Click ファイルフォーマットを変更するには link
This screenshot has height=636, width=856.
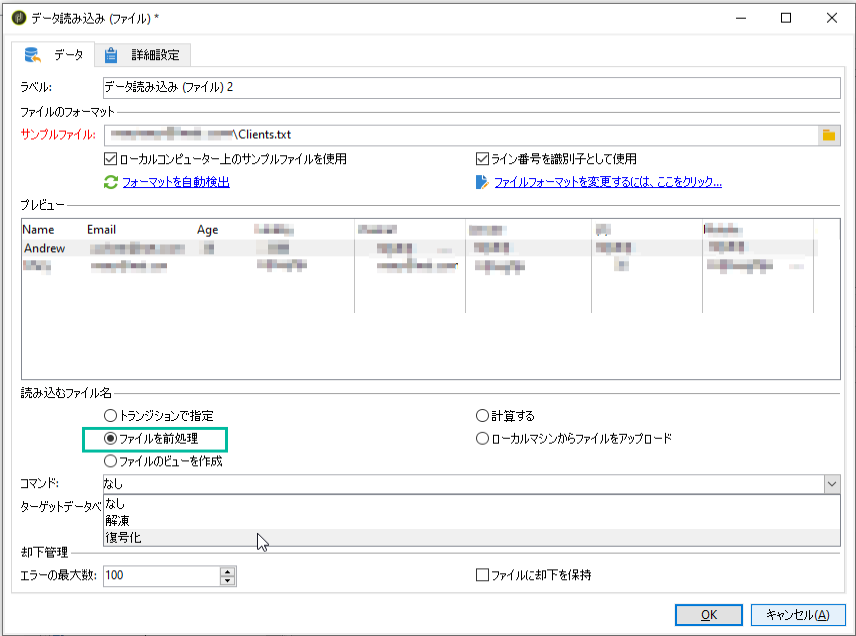click(608, 182)
